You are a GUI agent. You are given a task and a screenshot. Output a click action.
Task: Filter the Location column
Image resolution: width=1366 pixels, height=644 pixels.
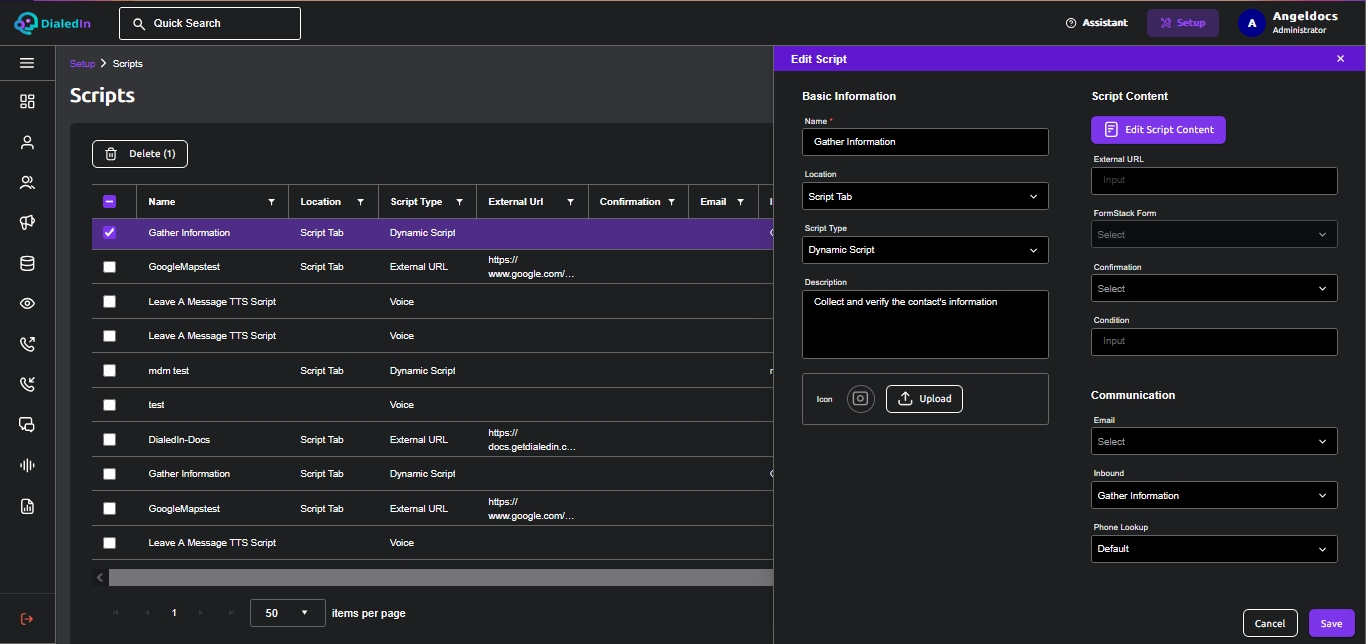pos(360,202)
